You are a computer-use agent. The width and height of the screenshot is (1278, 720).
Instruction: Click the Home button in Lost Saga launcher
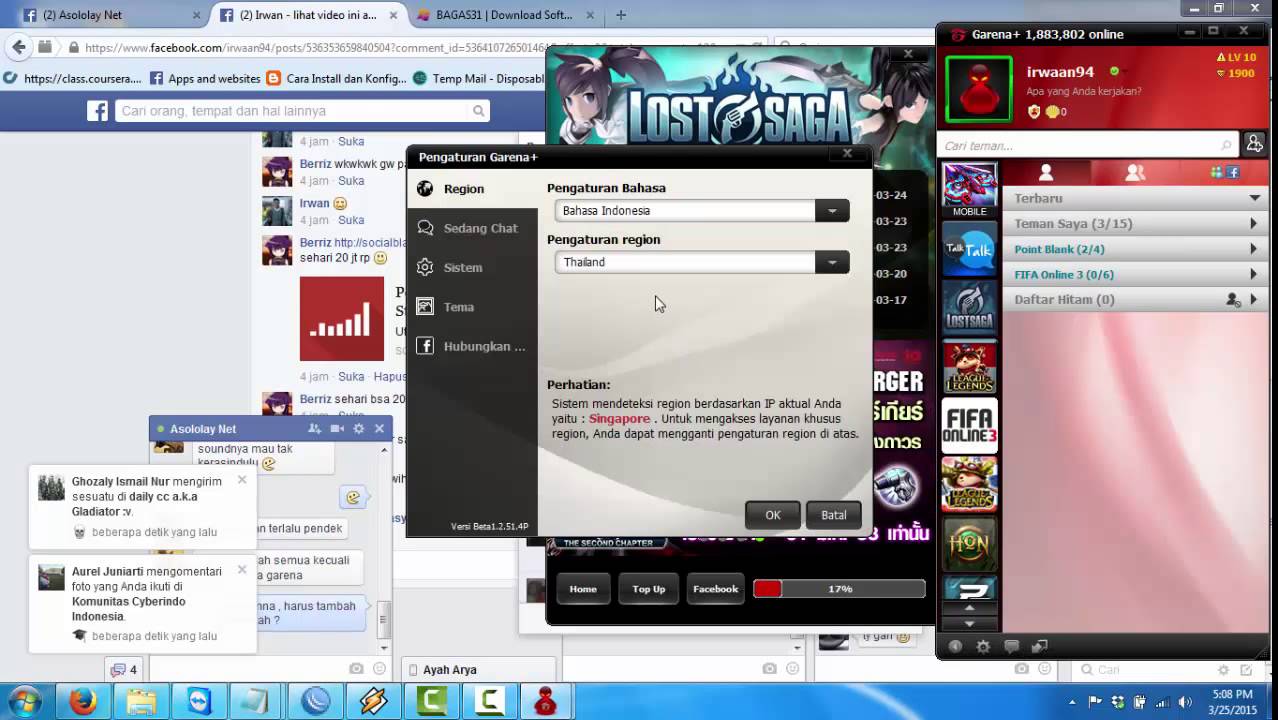tap(583, 589)
